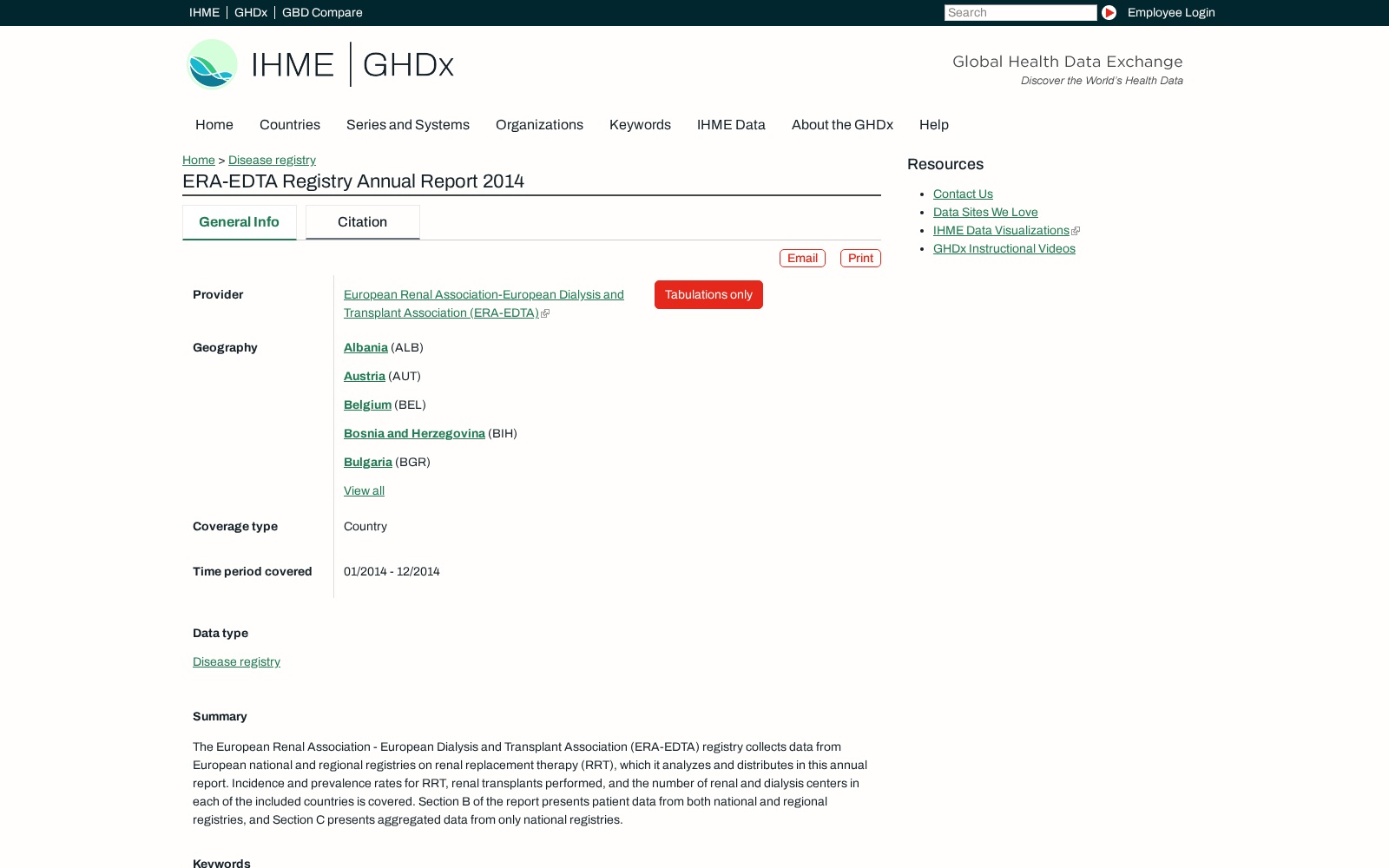Click Home breadcrumb link
1389x868 pixels.
pyautogui.click(x=199, y=161)
